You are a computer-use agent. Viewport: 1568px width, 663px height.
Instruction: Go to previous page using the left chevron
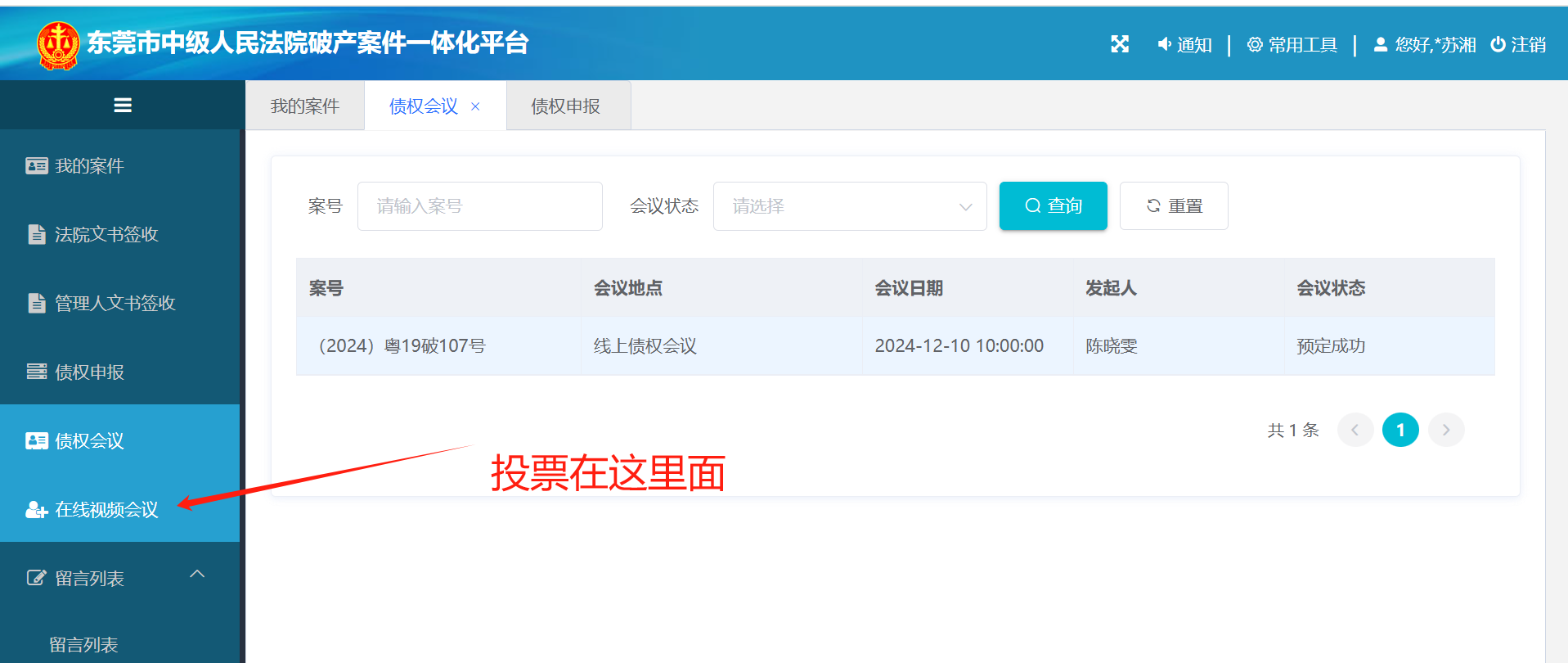point(1355,430)
